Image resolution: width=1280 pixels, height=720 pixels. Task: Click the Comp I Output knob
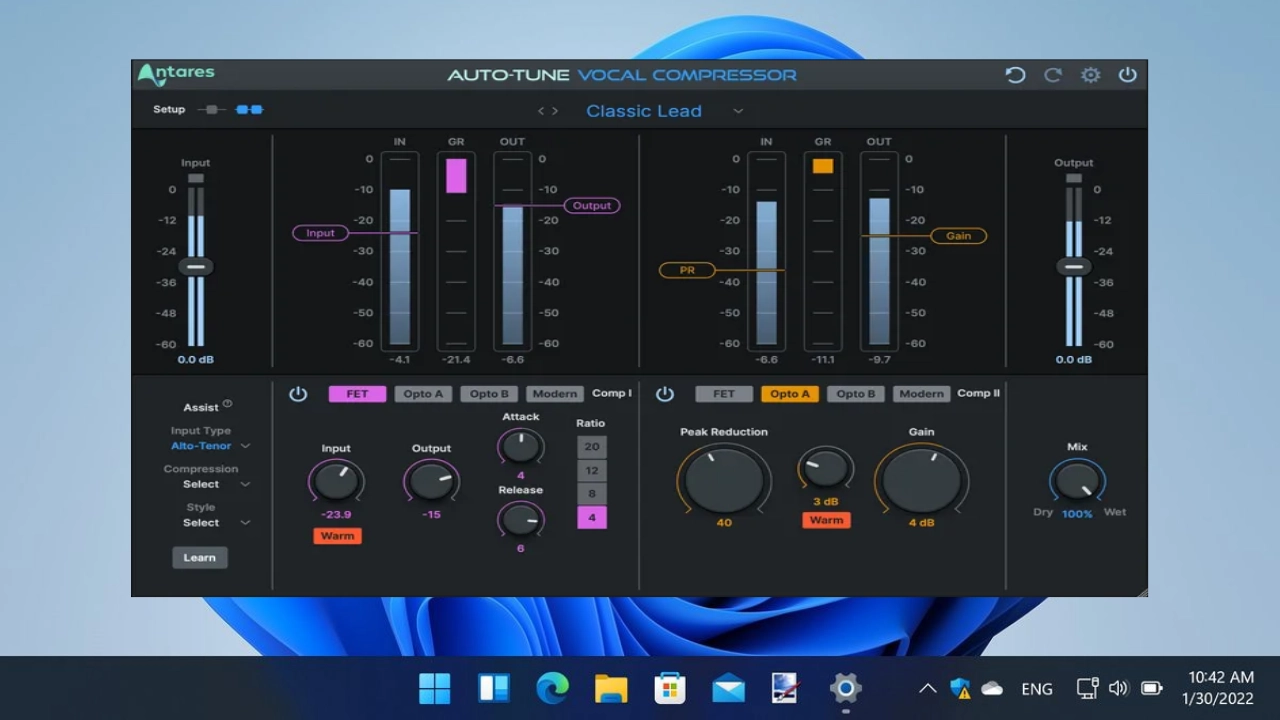click(x=431, y=481)
